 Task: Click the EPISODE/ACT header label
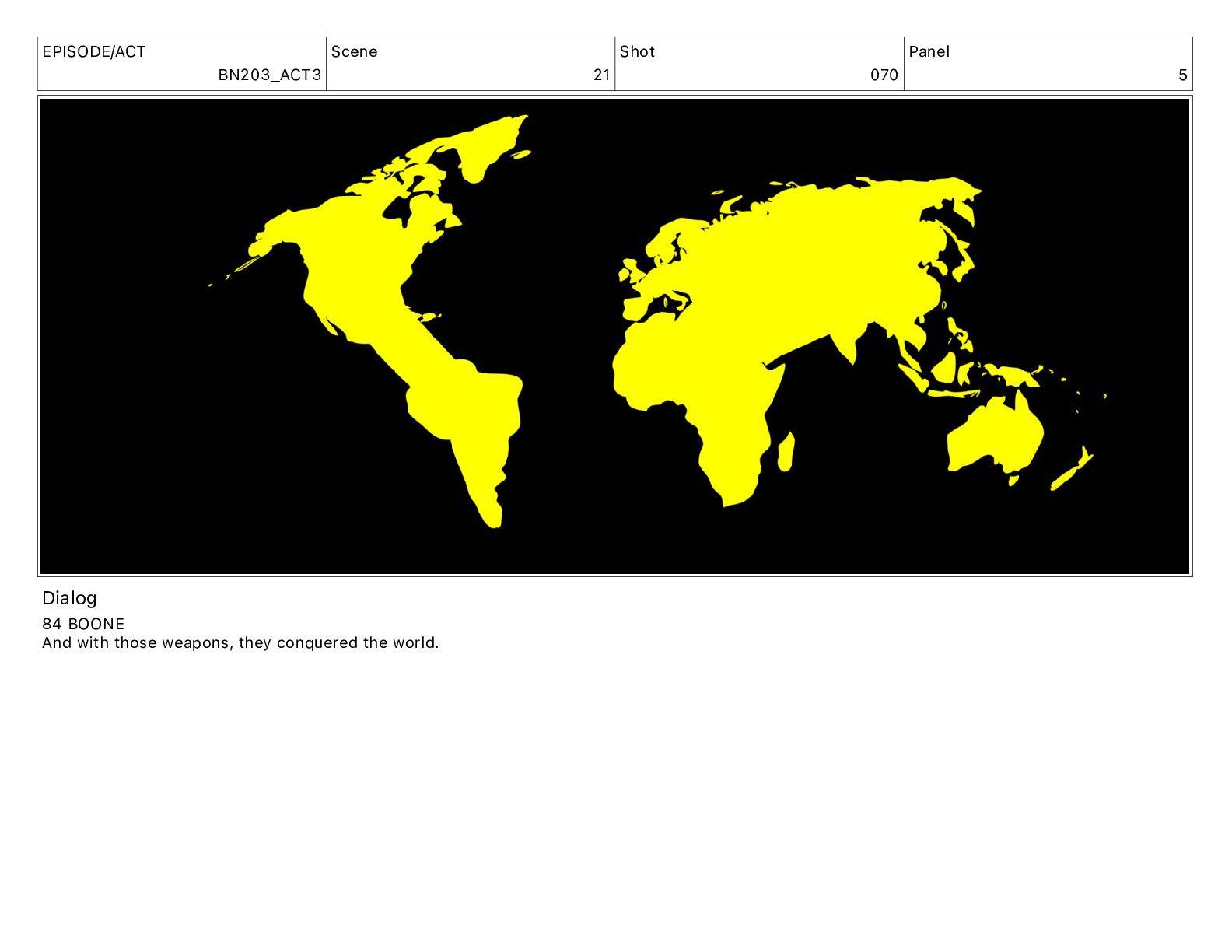(93, 51)
